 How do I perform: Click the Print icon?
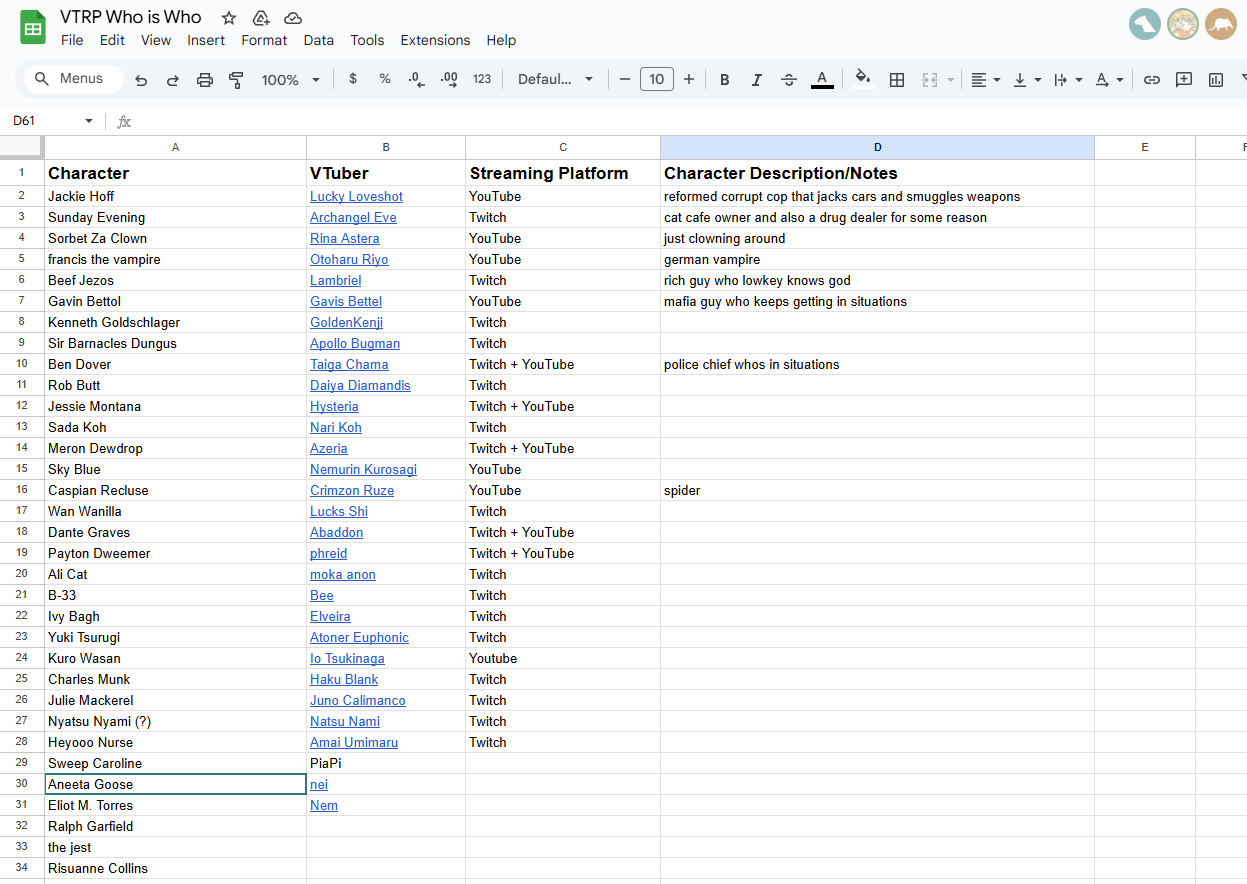(x=205, y=80)
